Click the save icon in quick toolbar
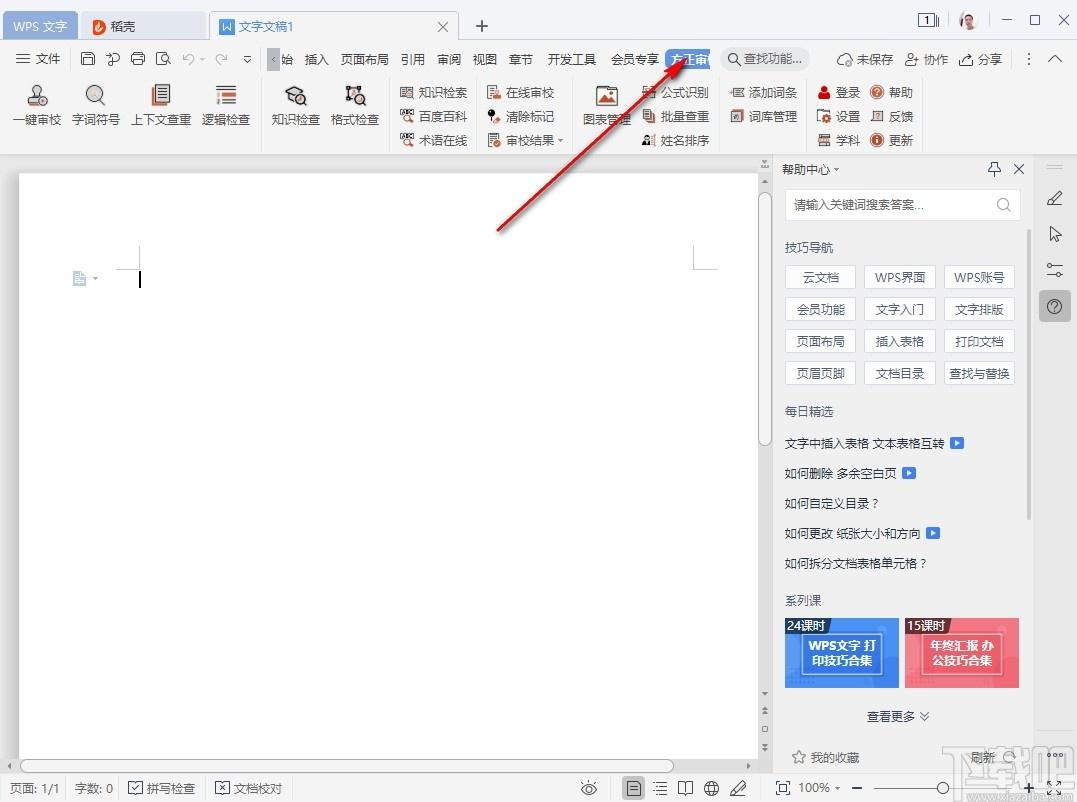This screenshot has width=1077, height=802. tap(88, 59)
